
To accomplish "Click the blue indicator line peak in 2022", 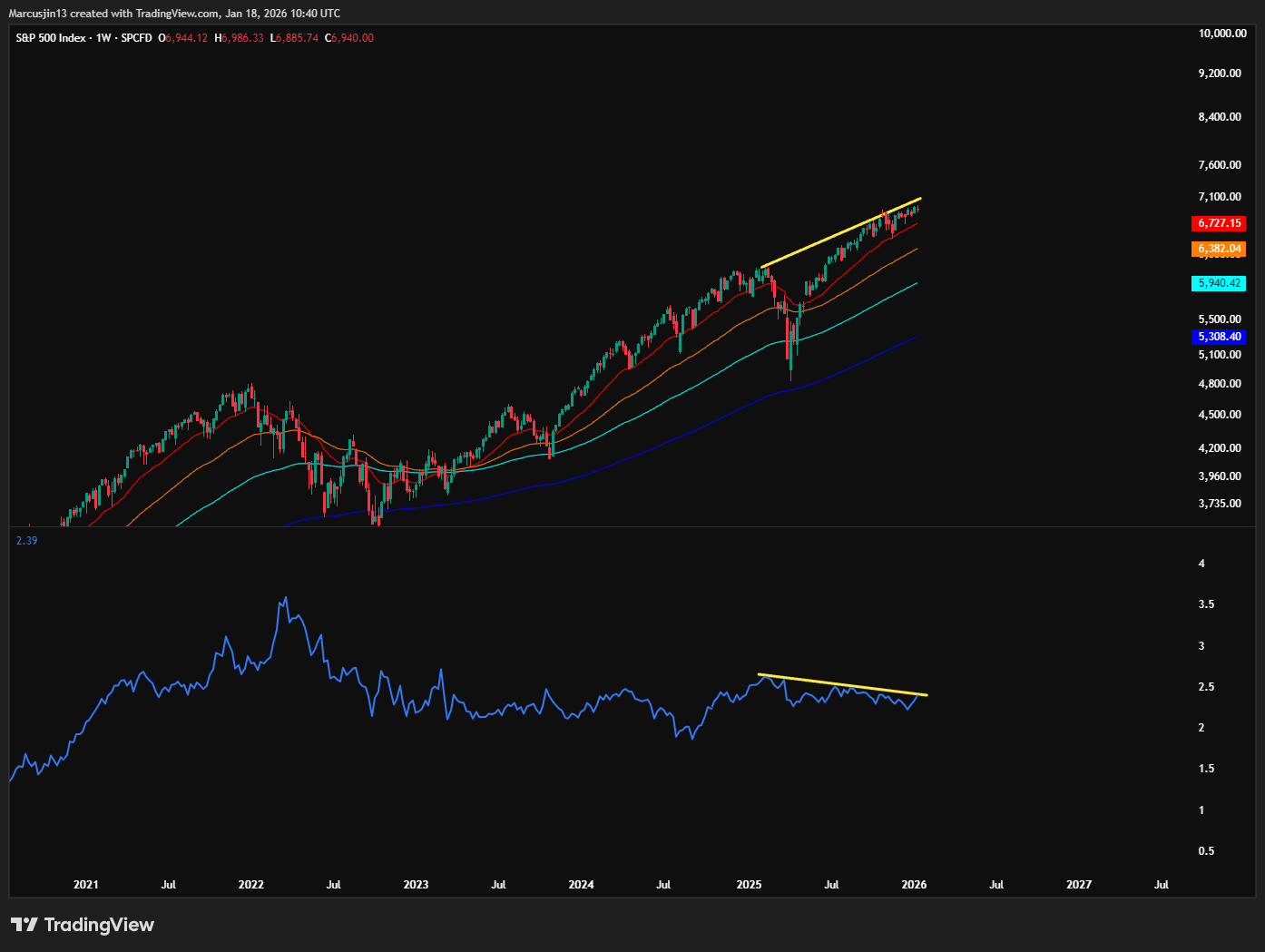I will point(286,599).
